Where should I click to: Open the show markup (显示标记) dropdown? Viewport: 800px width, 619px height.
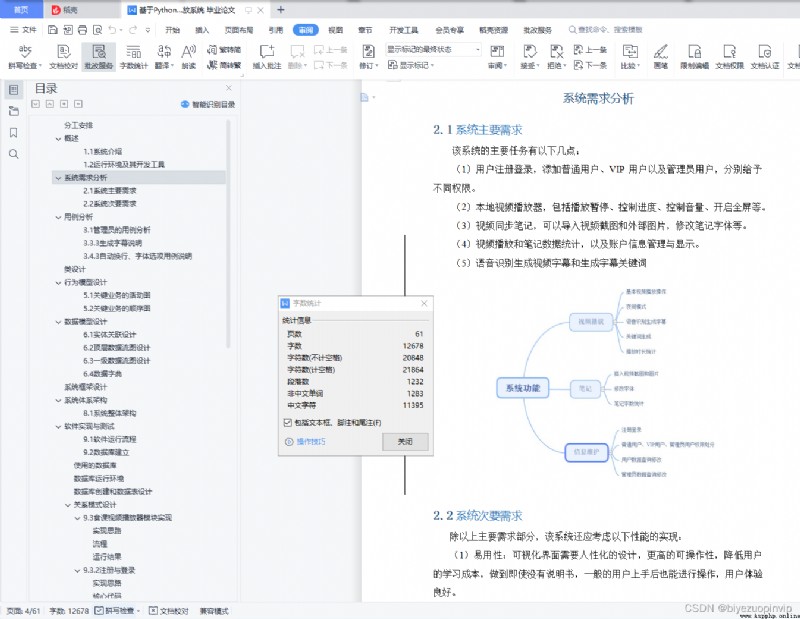pyautogui.click(x=411, y=65)
